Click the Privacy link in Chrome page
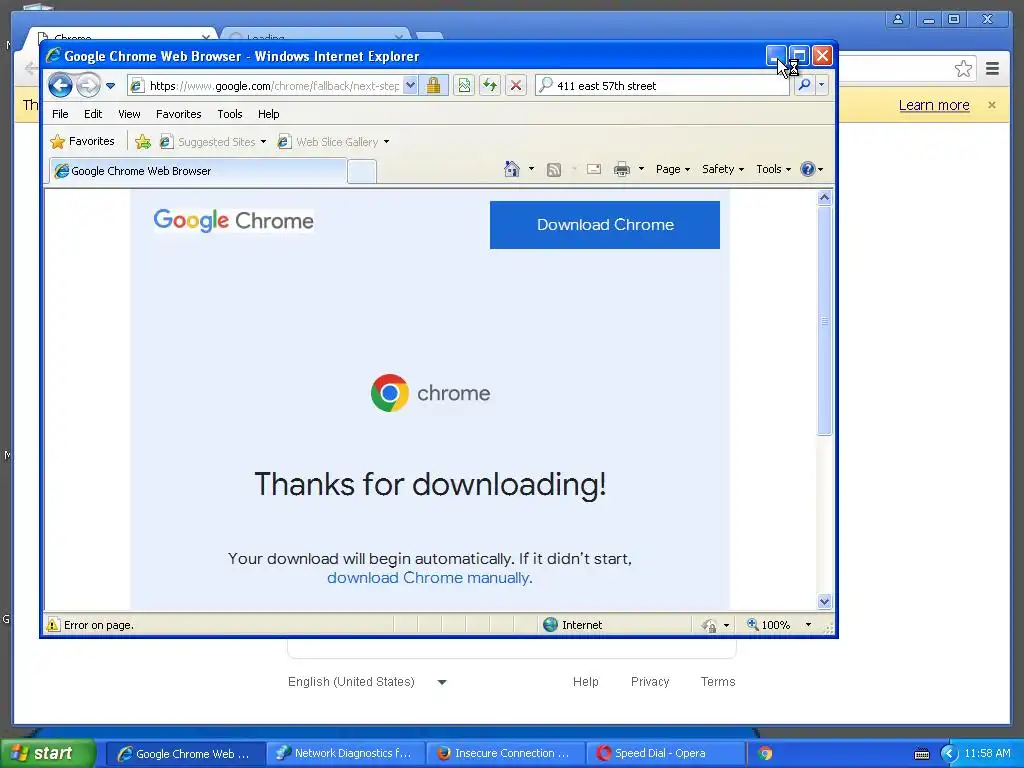1024x768 pixels. pos(650,682)
